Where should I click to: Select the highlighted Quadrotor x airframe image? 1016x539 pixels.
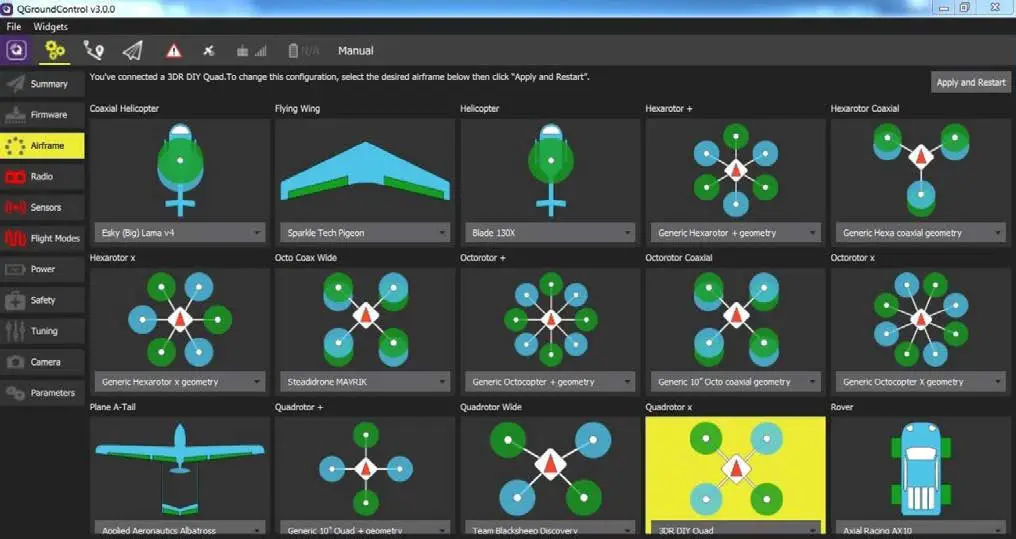pyautogui.click(x=735, y=468)
